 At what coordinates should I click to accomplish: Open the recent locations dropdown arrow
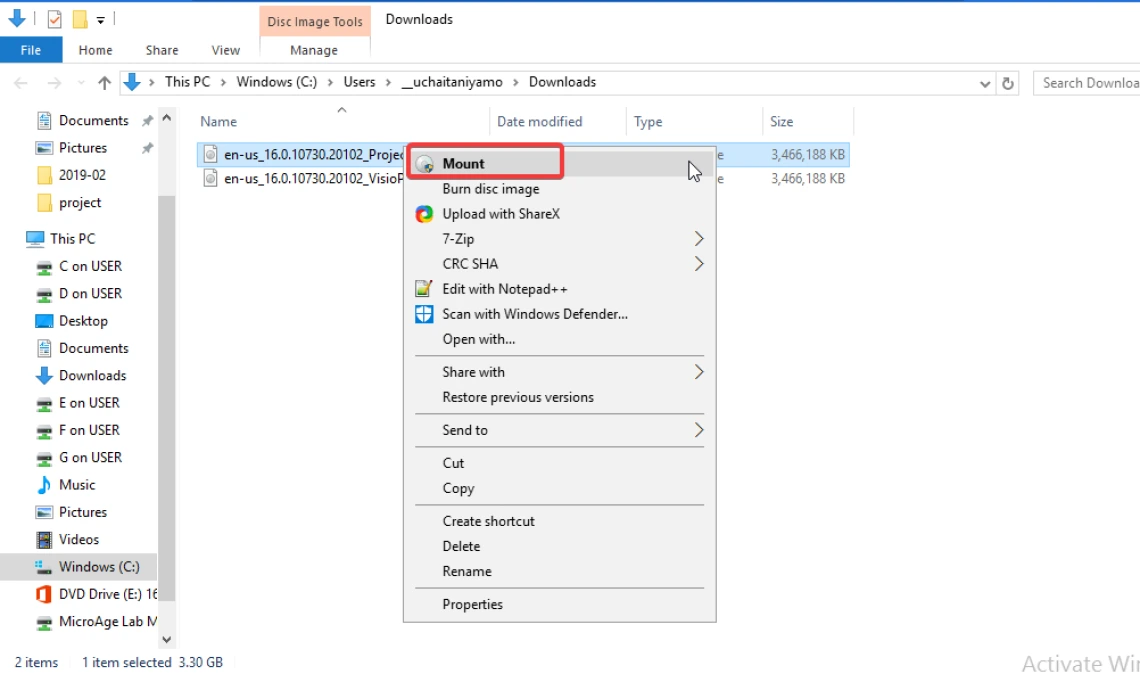[x=81, y=83]
